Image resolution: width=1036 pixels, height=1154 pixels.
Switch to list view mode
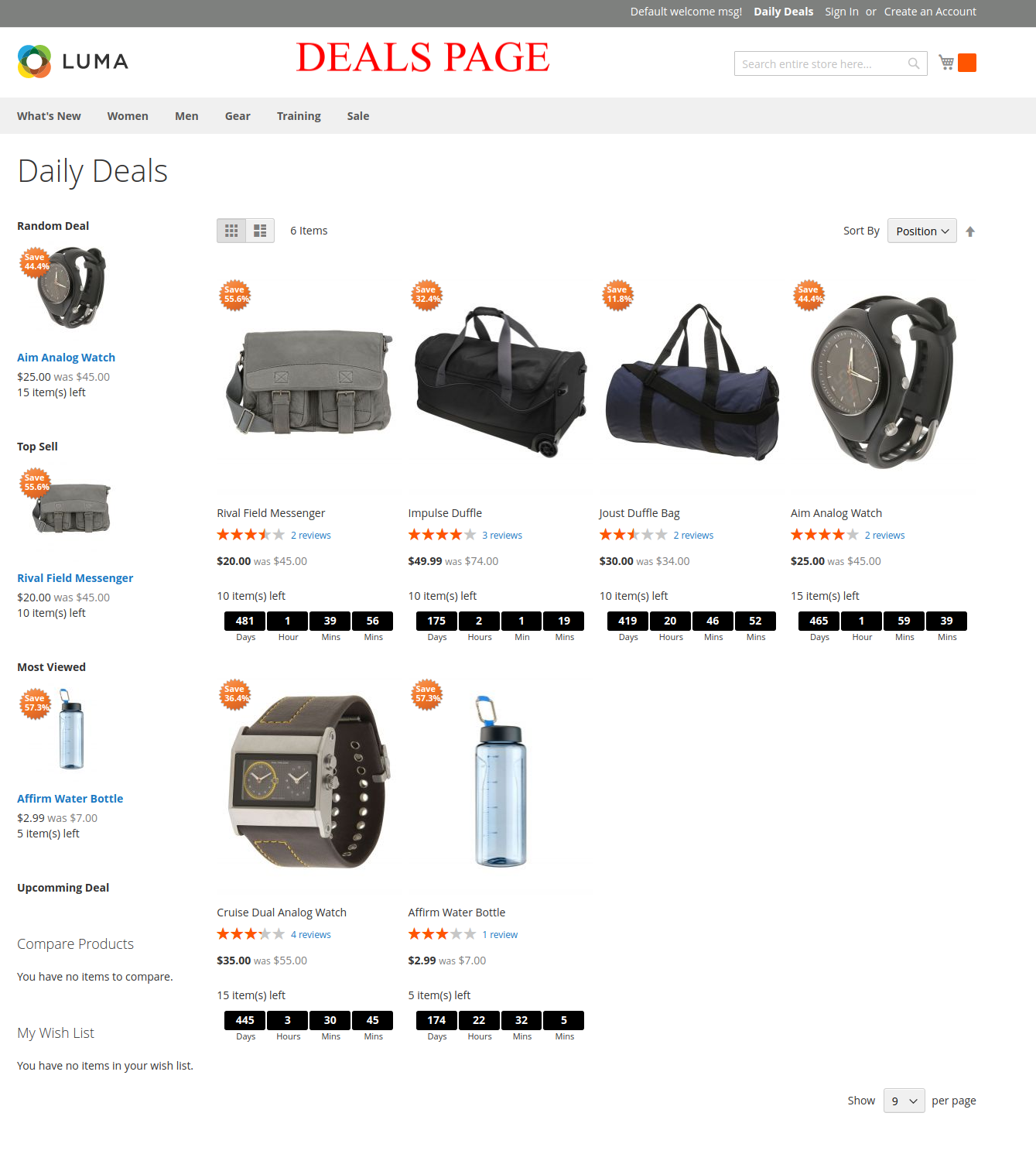260,231
